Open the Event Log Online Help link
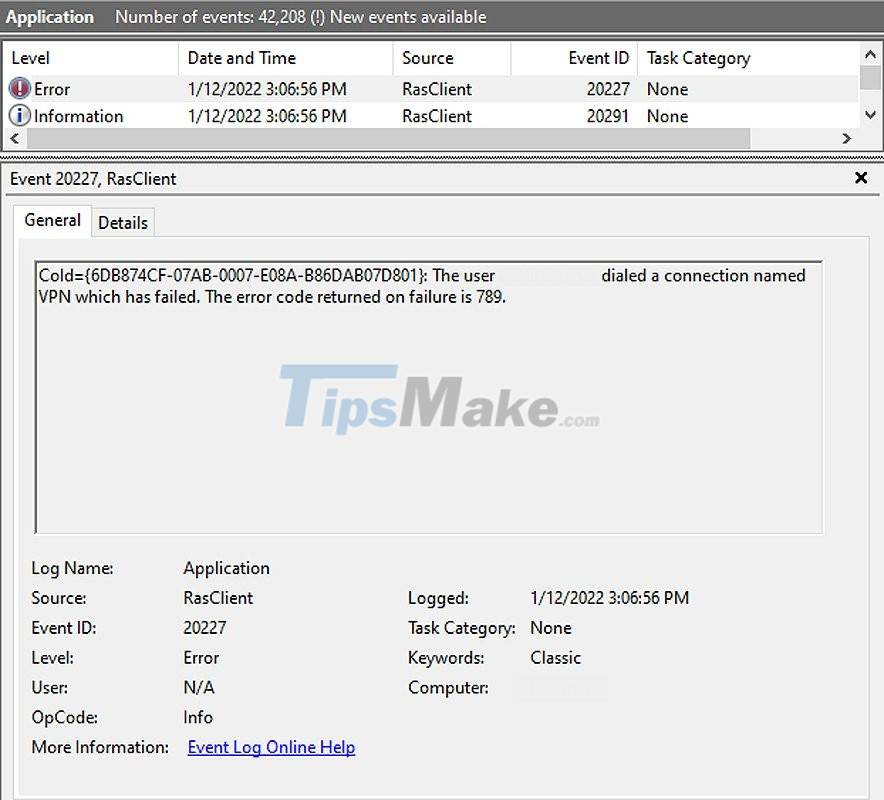The height and width of the screenshot is (800, 884). (271, 747)
